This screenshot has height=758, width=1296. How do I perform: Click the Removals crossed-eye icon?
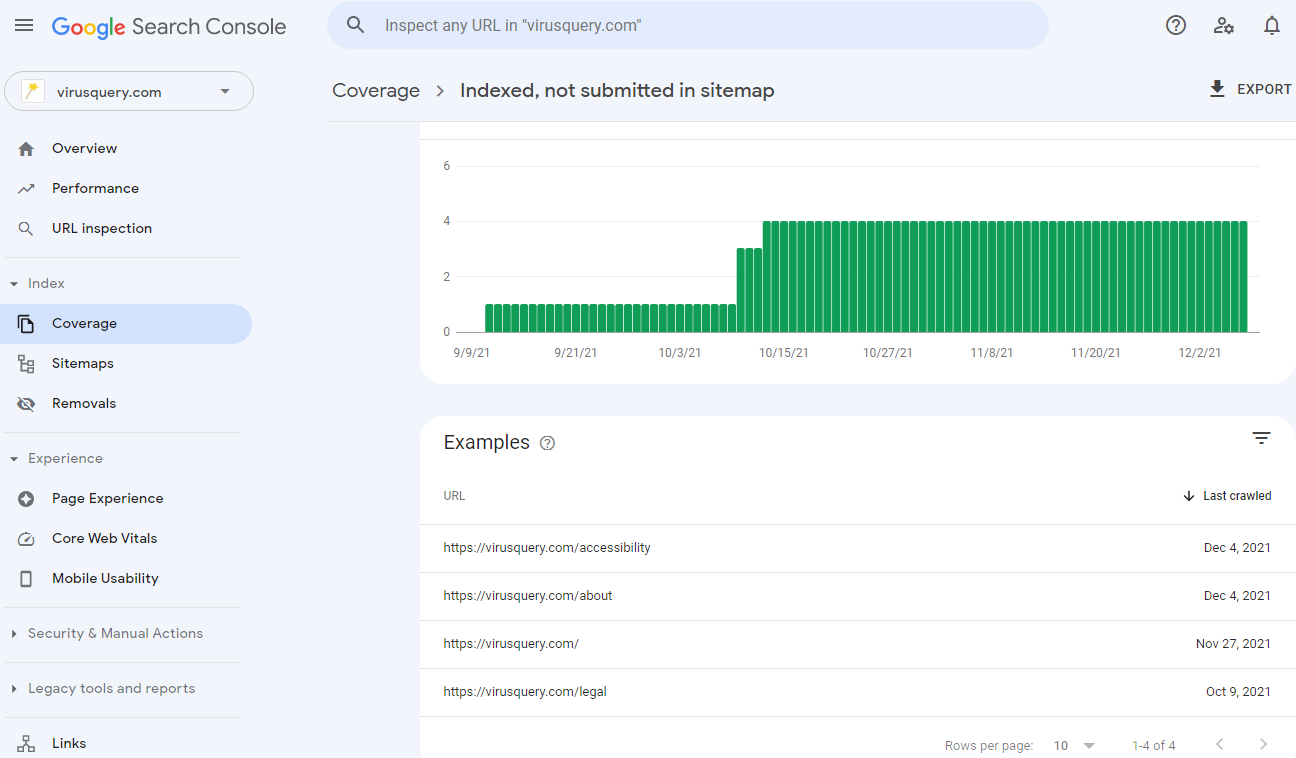pos(26,404)
